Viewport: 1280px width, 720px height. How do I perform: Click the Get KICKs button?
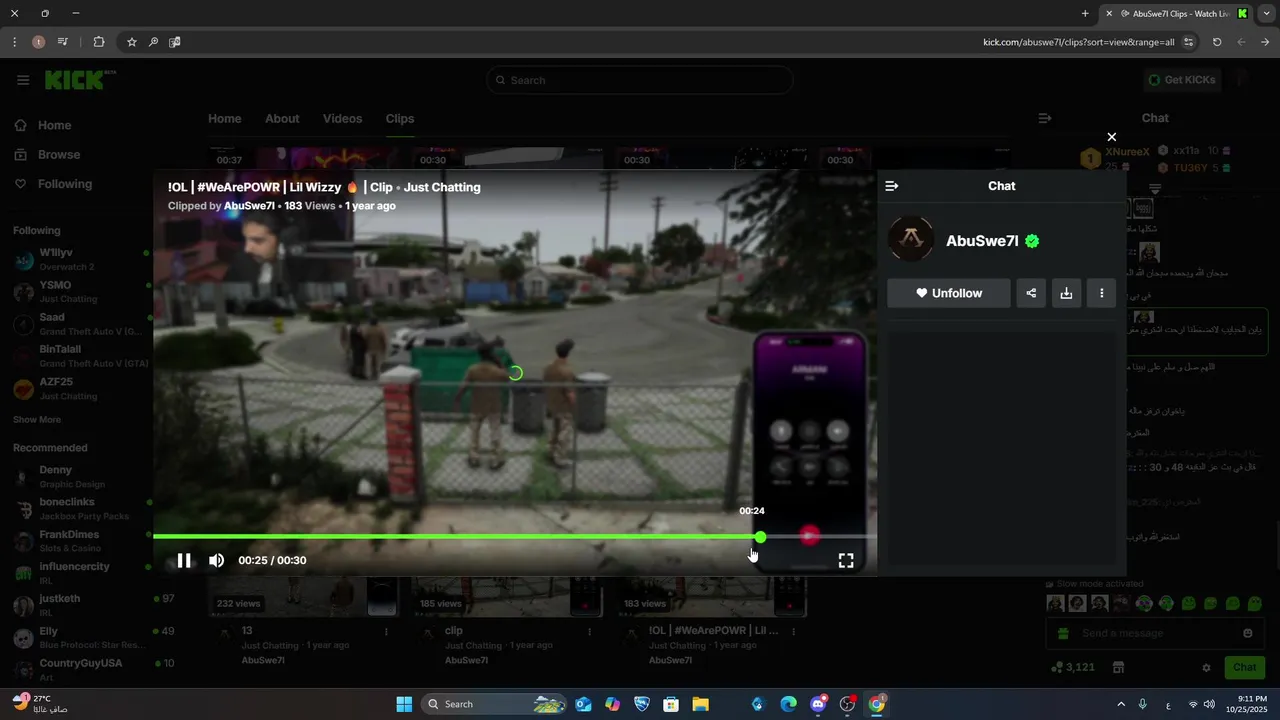point(1182,80)
